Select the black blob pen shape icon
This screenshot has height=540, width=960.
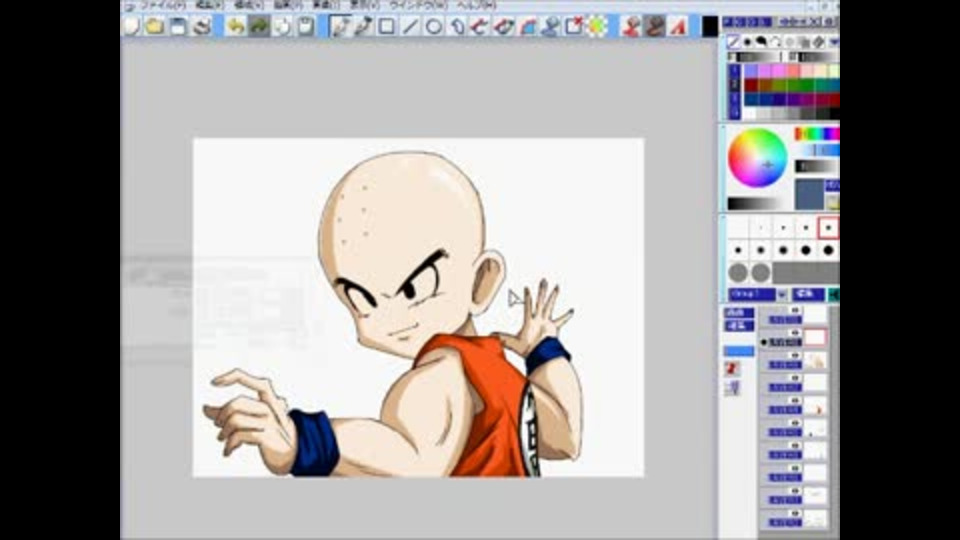[761, 42]
